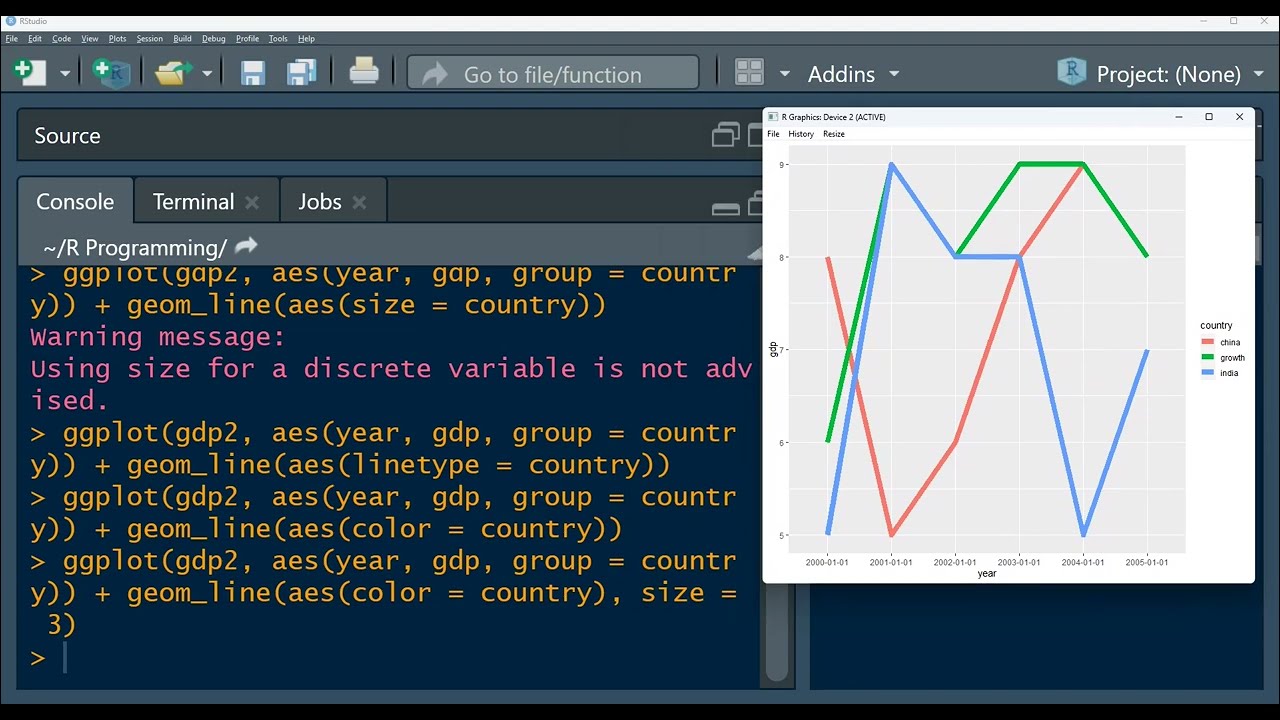The height and width of the screenshot is (720, 1280).
Task: Open the Code menu
Action: click(x=62, y=39)
